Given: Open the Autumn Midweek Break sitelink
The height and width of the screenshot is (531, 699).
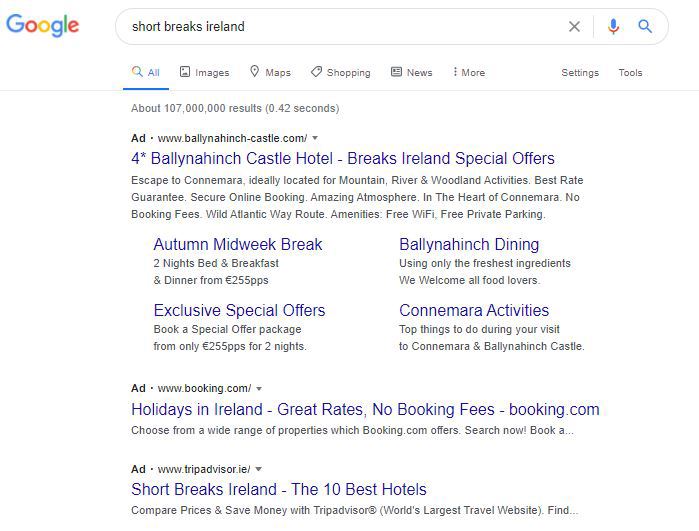Looking at the screenshot, I should (x=238, y=244).
